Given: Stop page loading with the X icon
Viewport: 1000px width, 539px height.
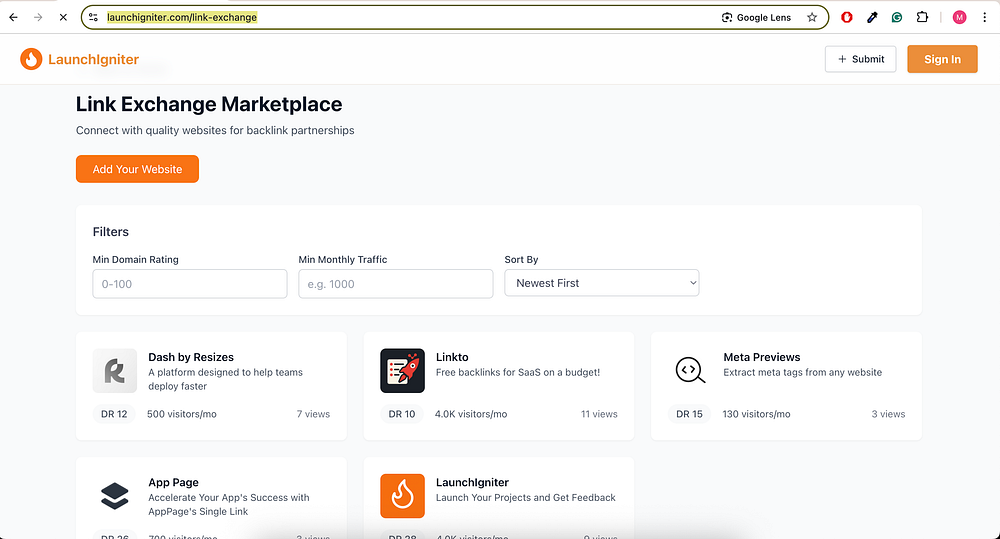Looking at the screenshot, I should point(63,17).
